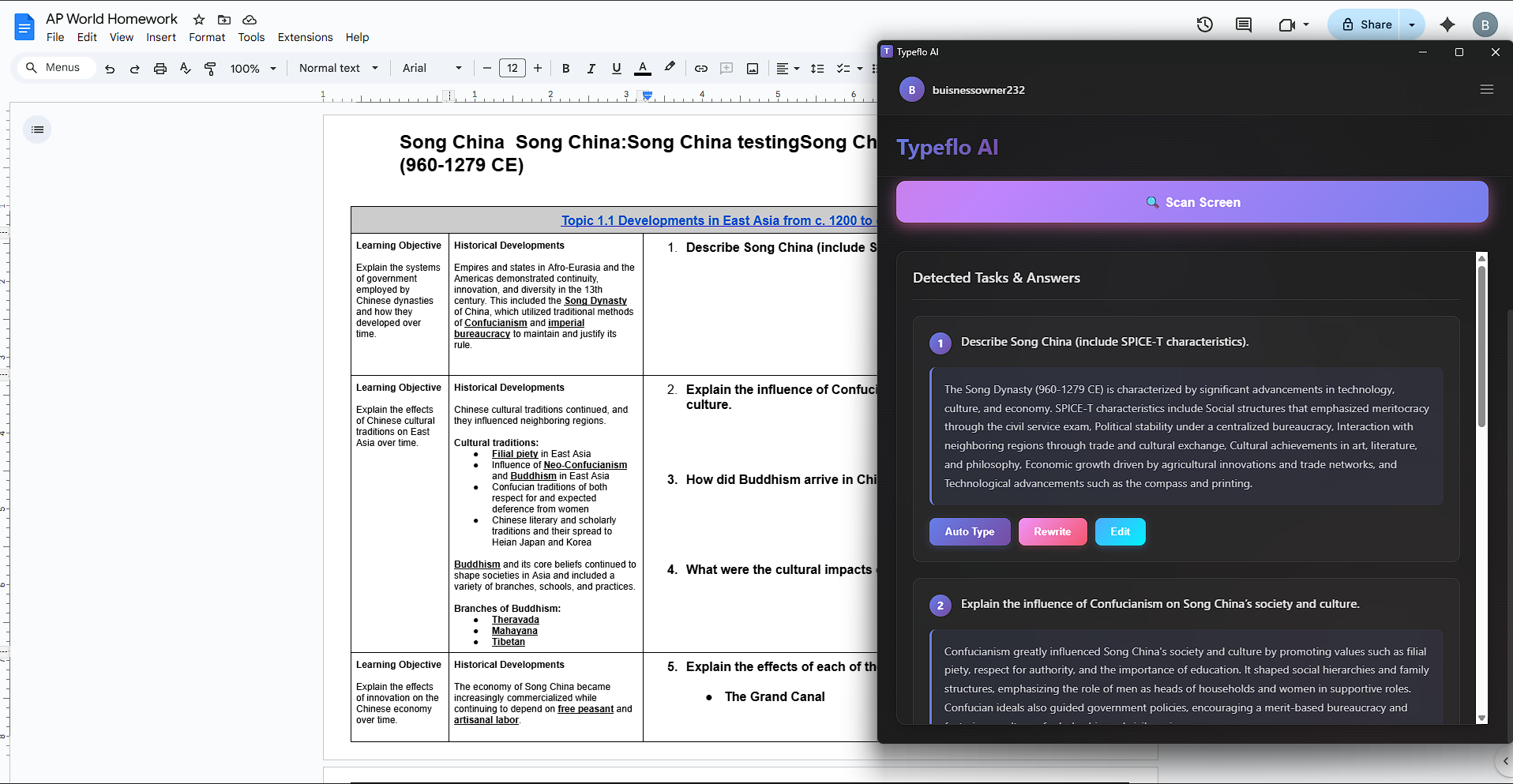Show the document outline icon
Viewport: 1513px width, 784px height.
click(x=37, y=129)
